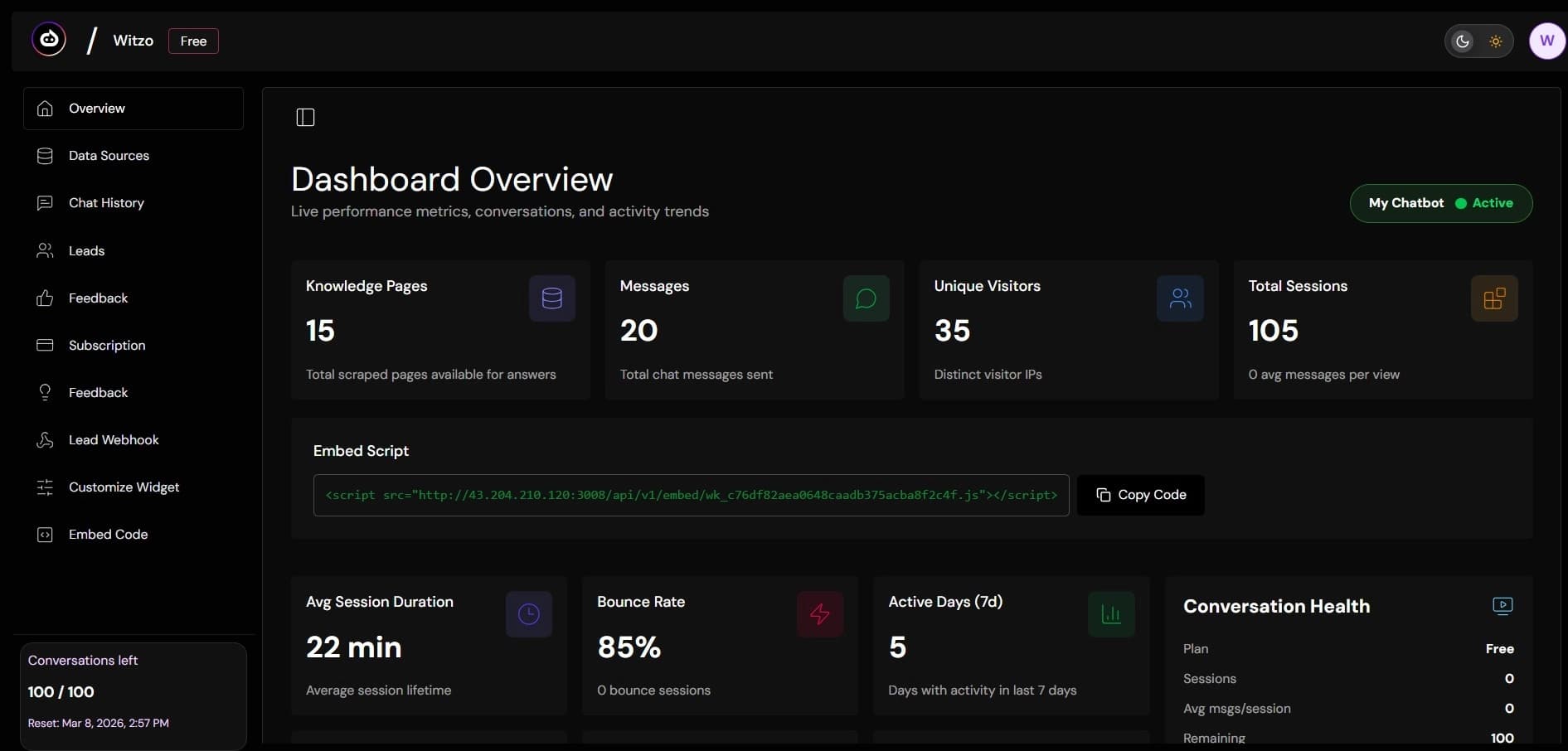Open Subscription via its card icon

click(46, 345)
